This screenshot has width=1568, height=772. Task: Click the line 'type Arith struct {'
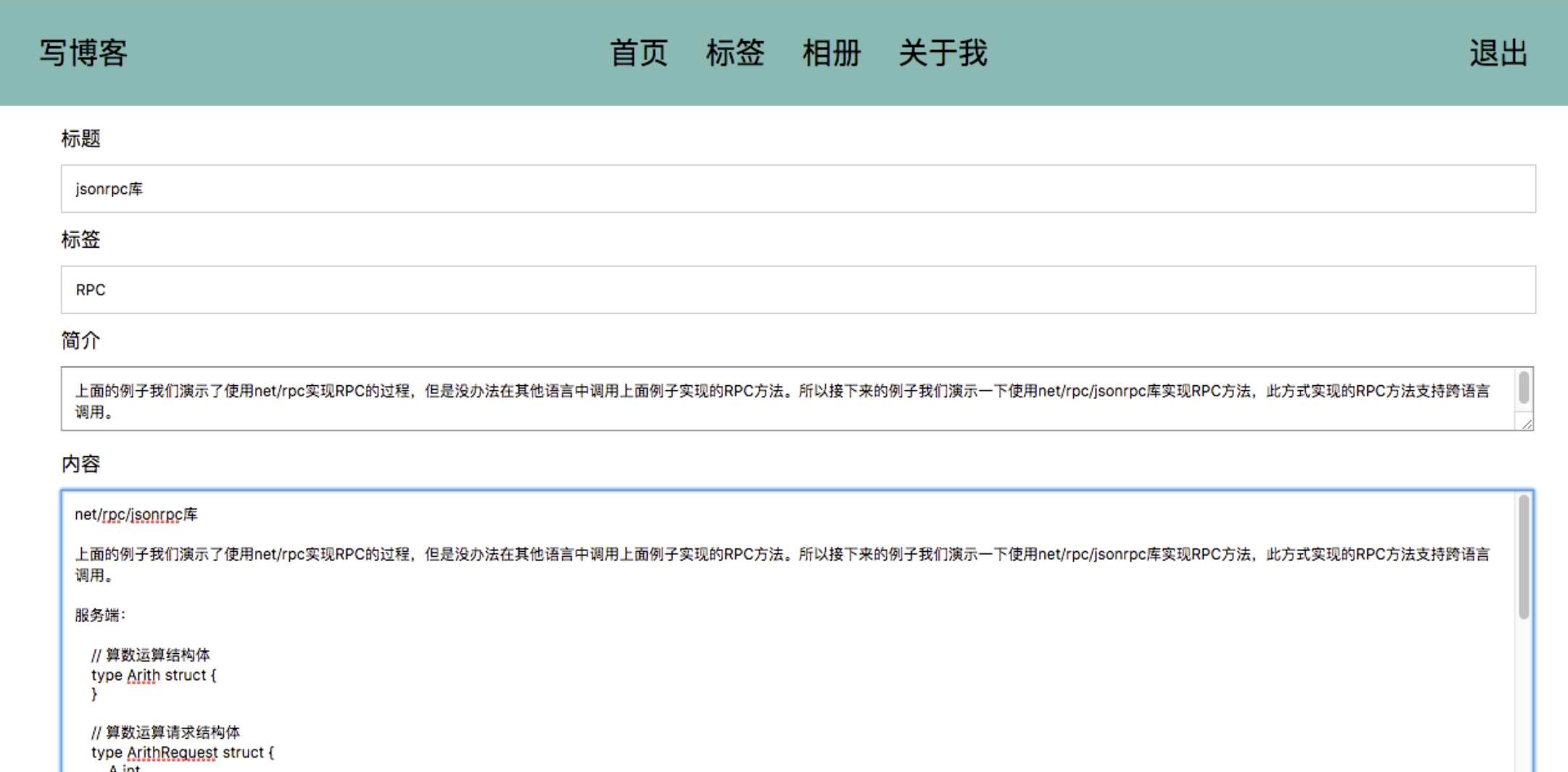(154, 676)
